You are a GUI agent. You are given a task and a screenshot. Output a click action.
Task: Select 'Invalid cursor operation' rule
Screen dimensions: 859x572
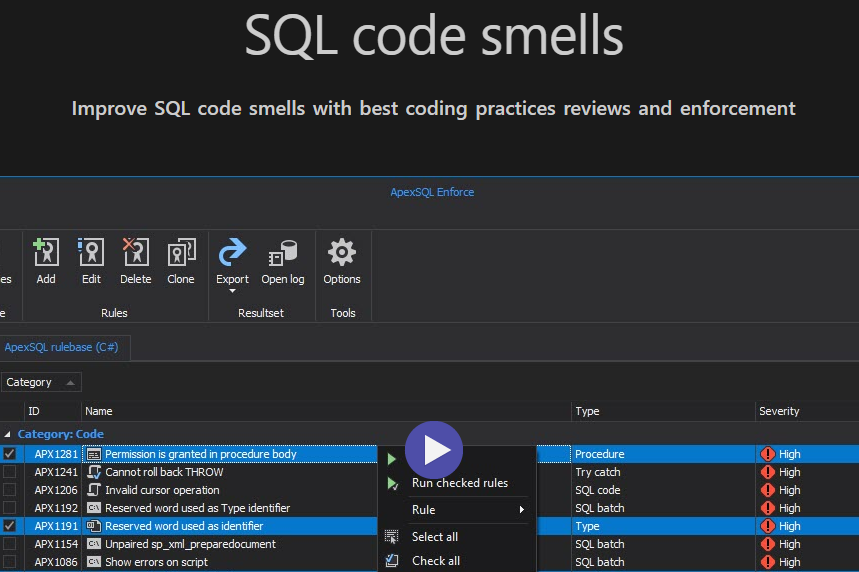[x=162, y=490]
